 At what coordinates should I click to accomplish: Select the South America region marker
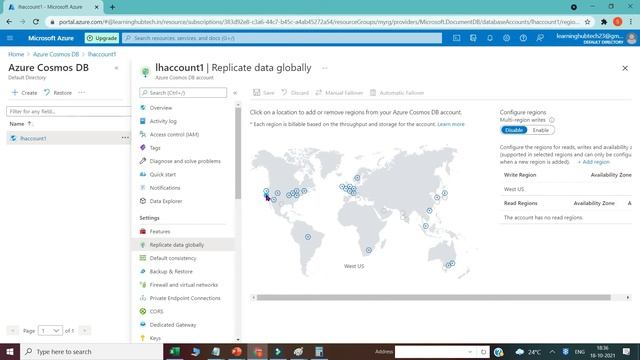click(308, 237)
